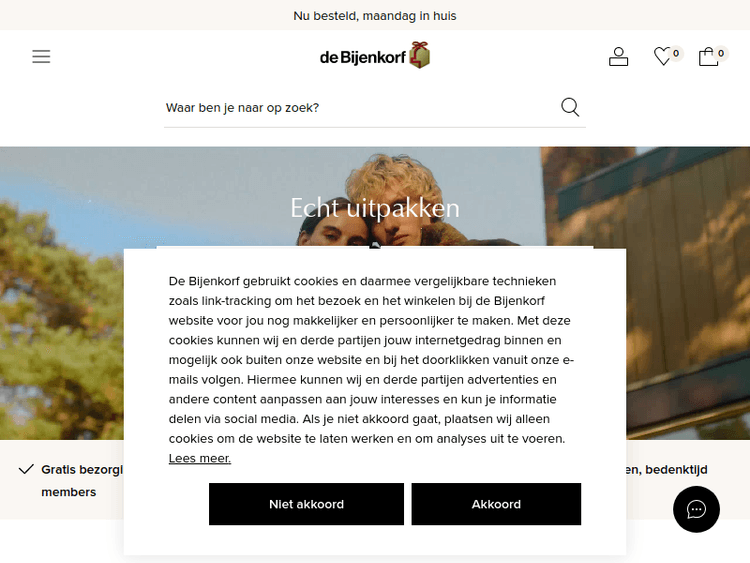
Task: Click the 'Nu besteld, maandag in huis' banner
Action: point(375,16)
